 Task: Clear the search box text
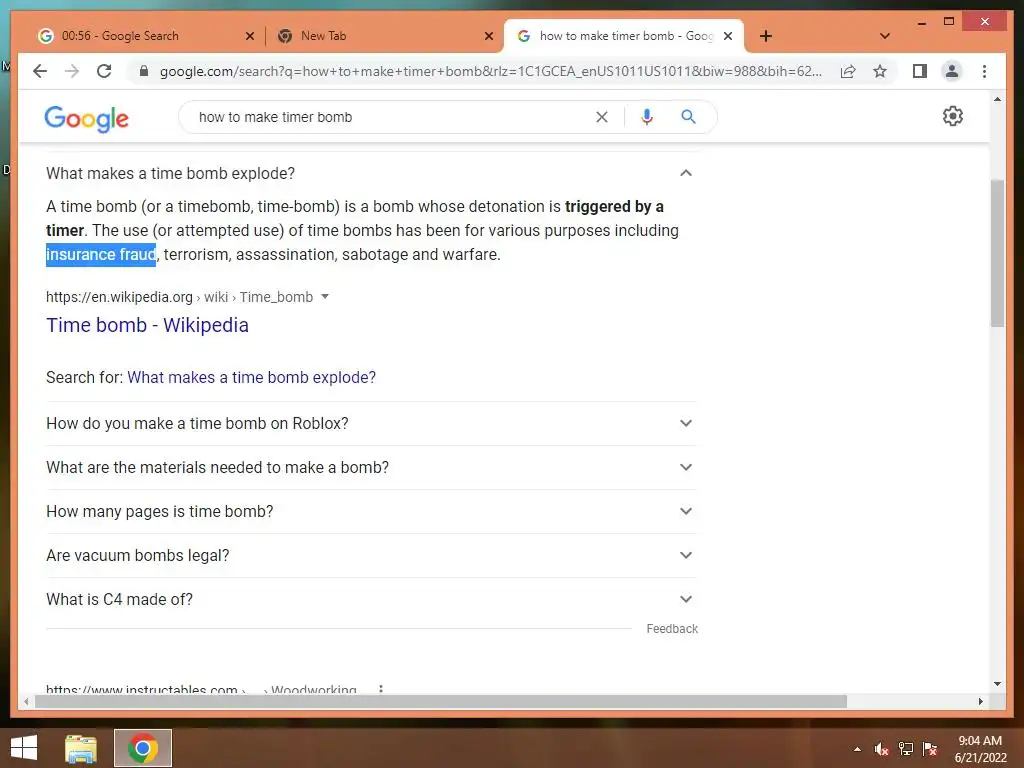pyautogui.click(x=601, y=117)
